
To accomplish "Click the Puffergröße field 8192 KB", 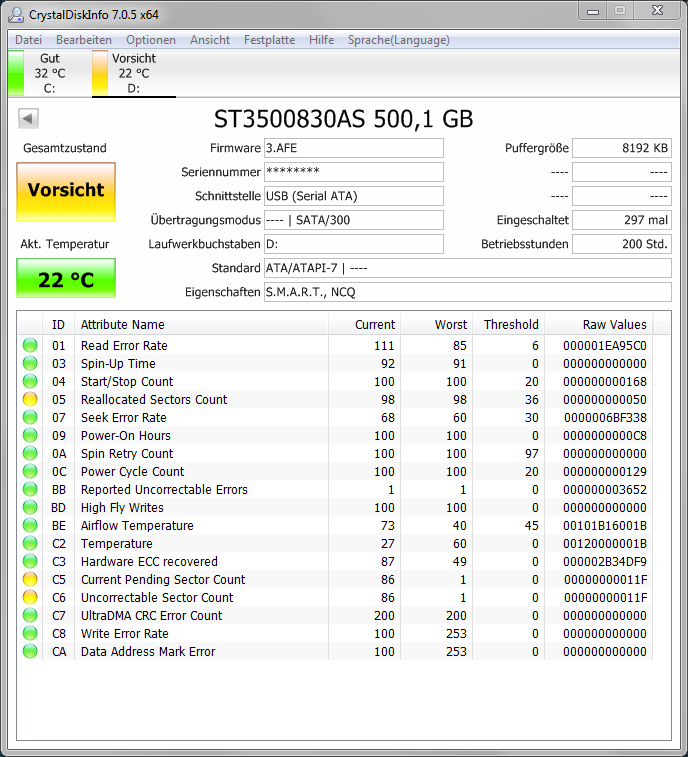I will tap(622, 148).
